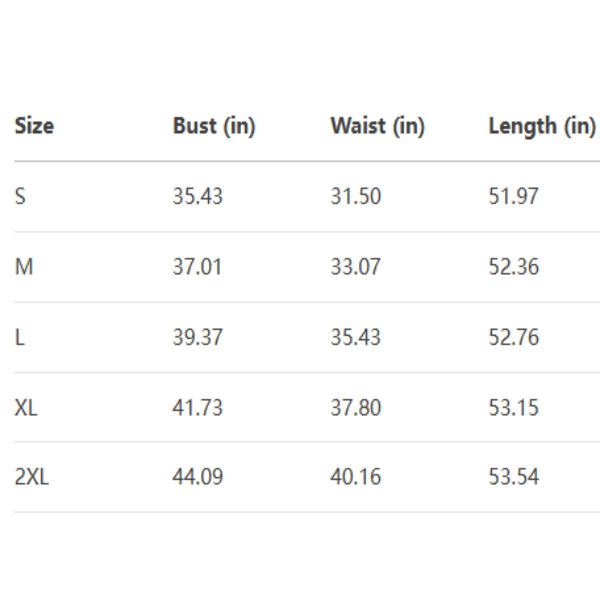The height and width of the screenshot is (600, 600).
Task: Select the 2XL size row label
Action: pos(32,477)
